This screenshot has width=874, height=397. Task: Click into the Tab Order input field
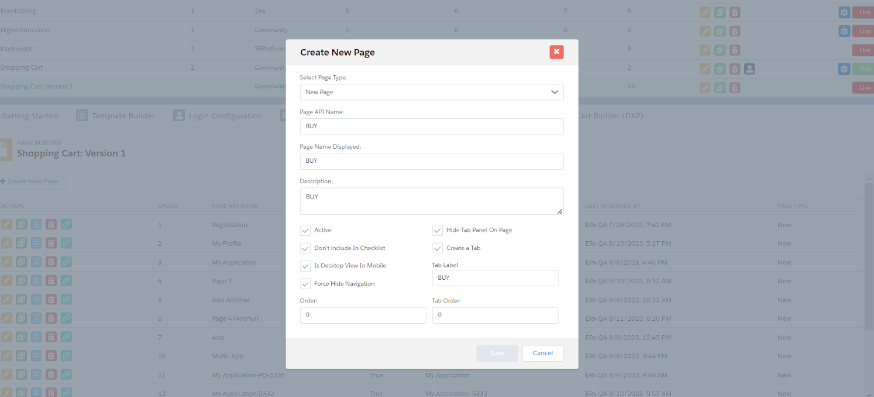(x=495, y=315)
